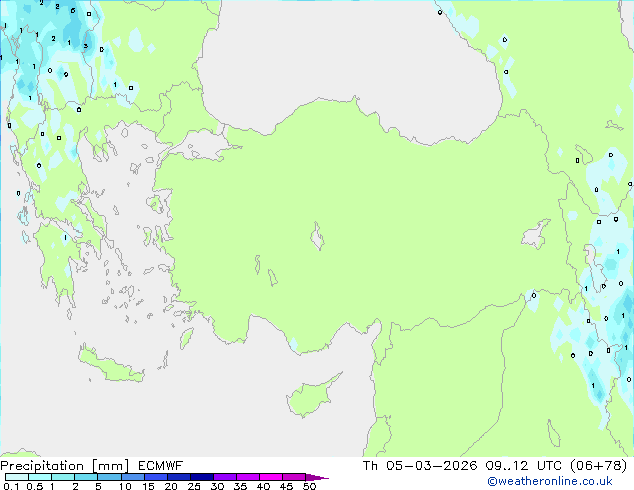Click the 0.5–1 mm legend swatch
The image size is (634, 490).
40,477
